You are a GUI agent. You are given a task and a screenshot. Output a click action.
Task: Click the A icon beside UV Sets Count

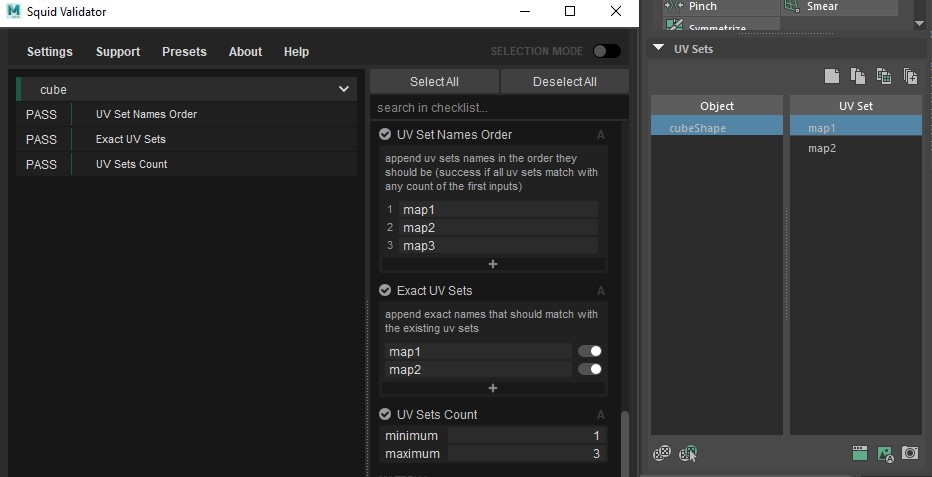[600, 415]
